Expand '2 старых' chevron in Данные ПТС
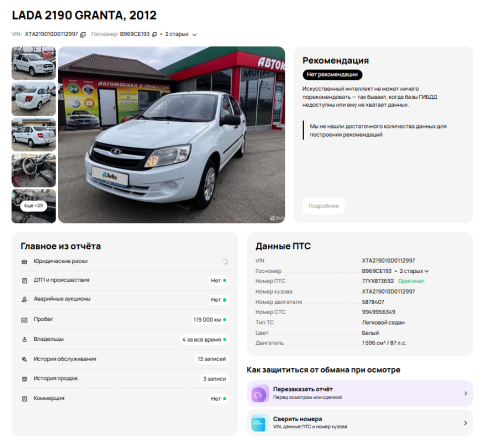 [427, 271]
